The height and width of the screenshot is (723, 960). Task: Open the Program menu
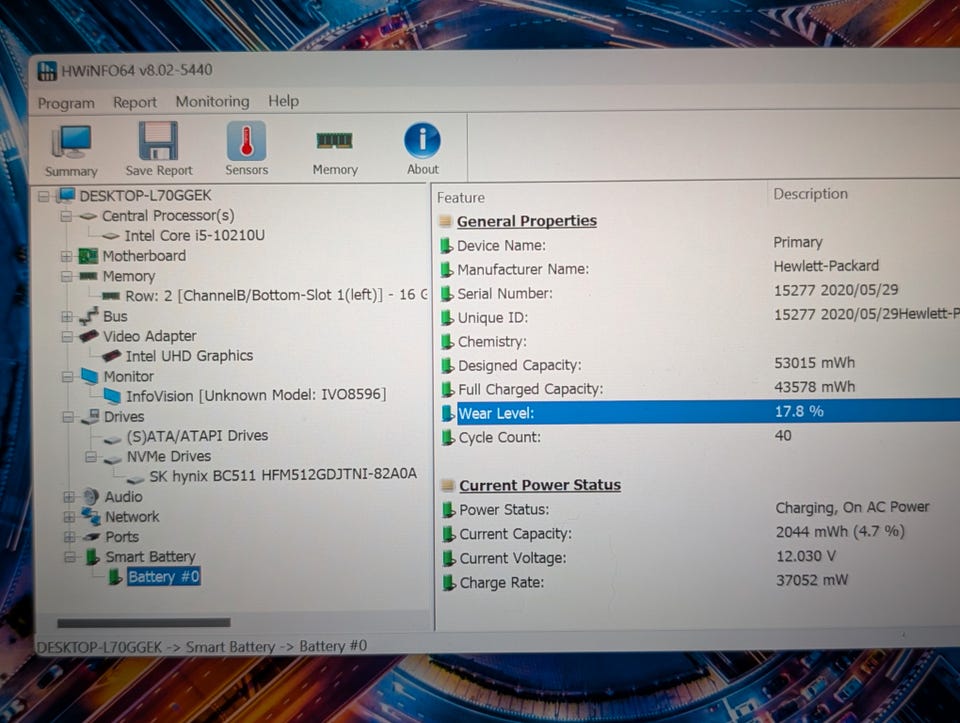point(66,103)
